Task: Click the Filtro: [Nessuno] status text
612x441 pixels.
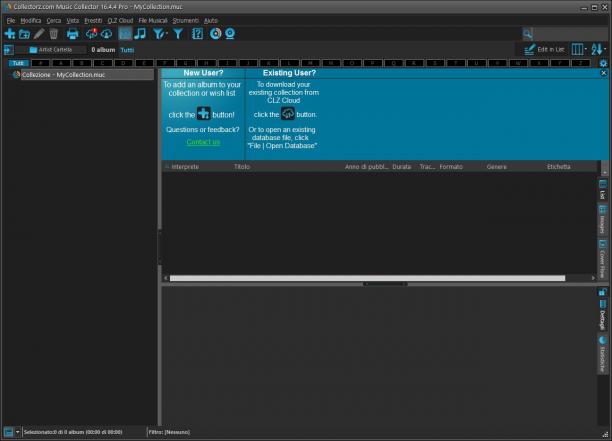Action: pos(169,432)
